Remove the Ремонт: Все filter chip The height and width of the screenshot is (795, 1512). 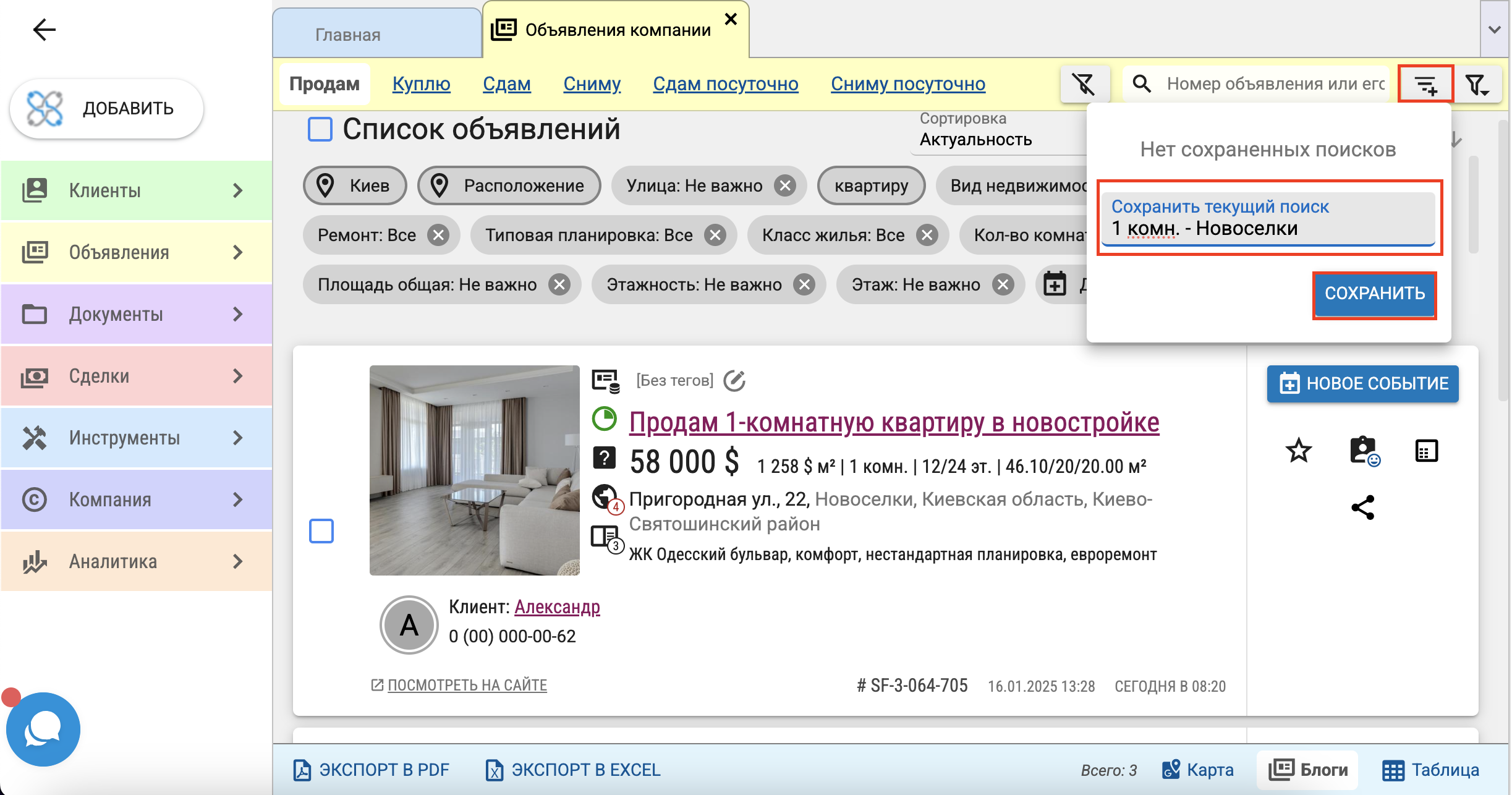click(438, 235)
